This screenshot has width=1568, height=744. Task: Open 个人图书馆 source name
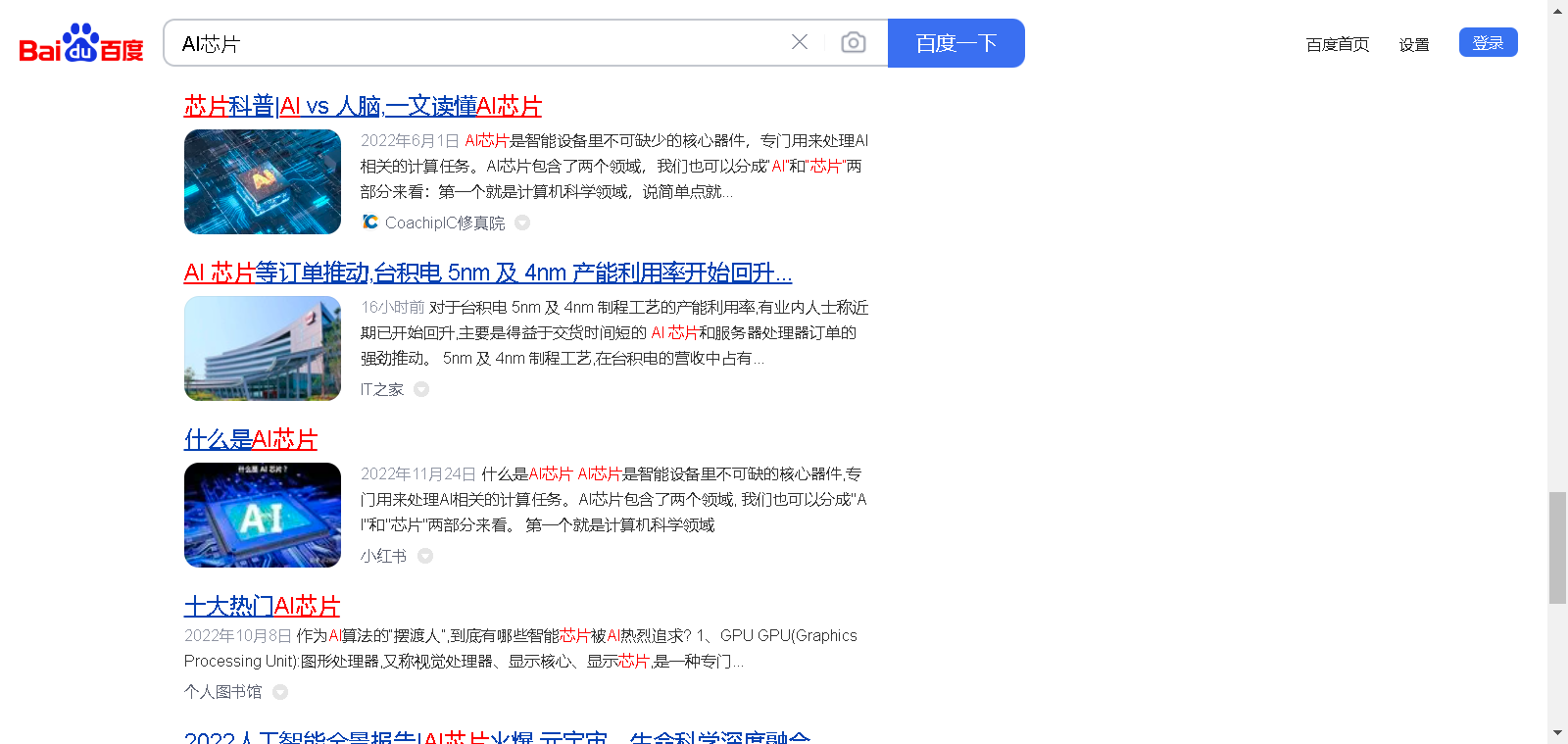[x=223, y=692]
